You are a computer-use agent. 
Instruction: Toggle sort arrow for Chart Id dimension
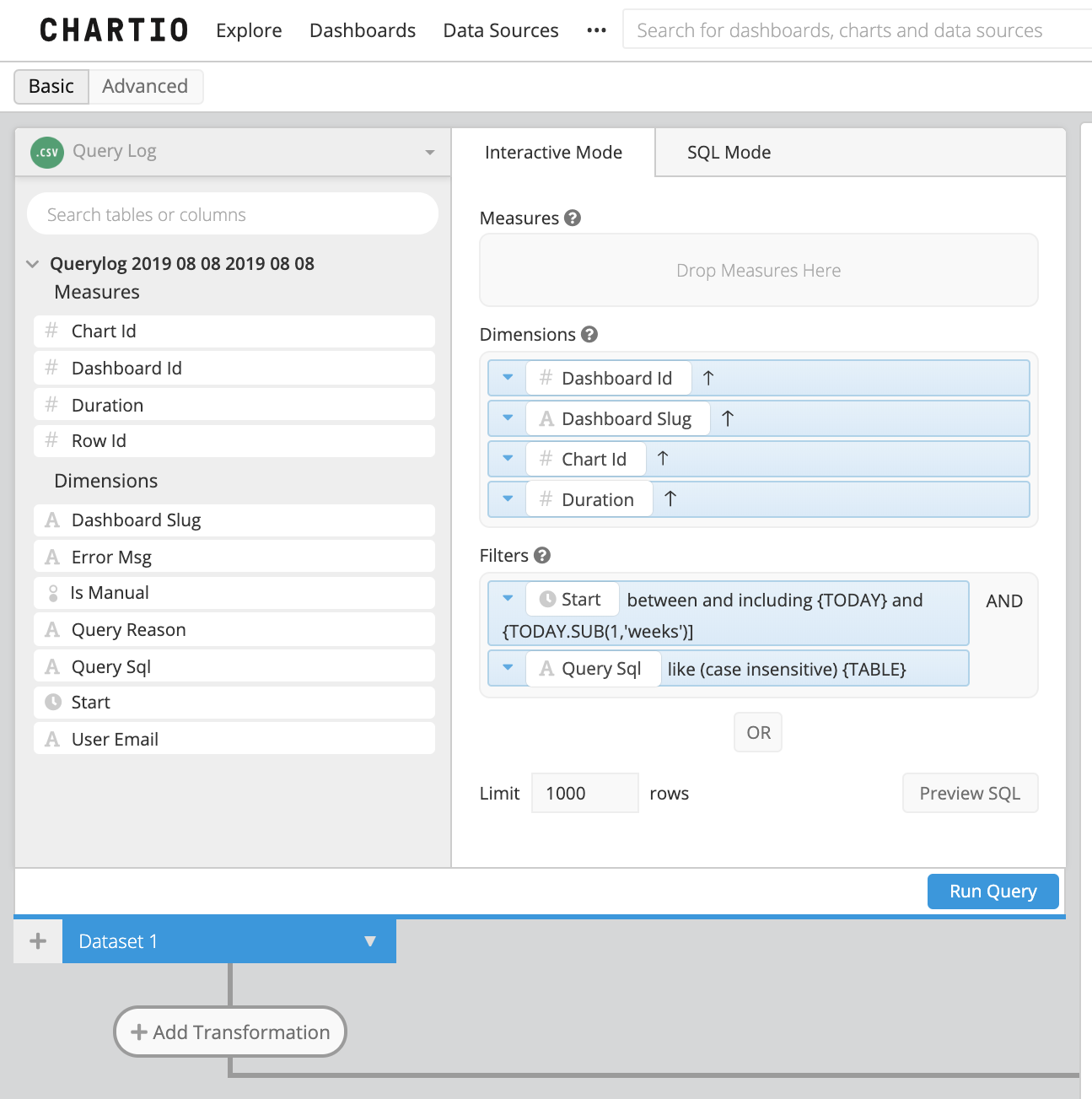[663, 458]
